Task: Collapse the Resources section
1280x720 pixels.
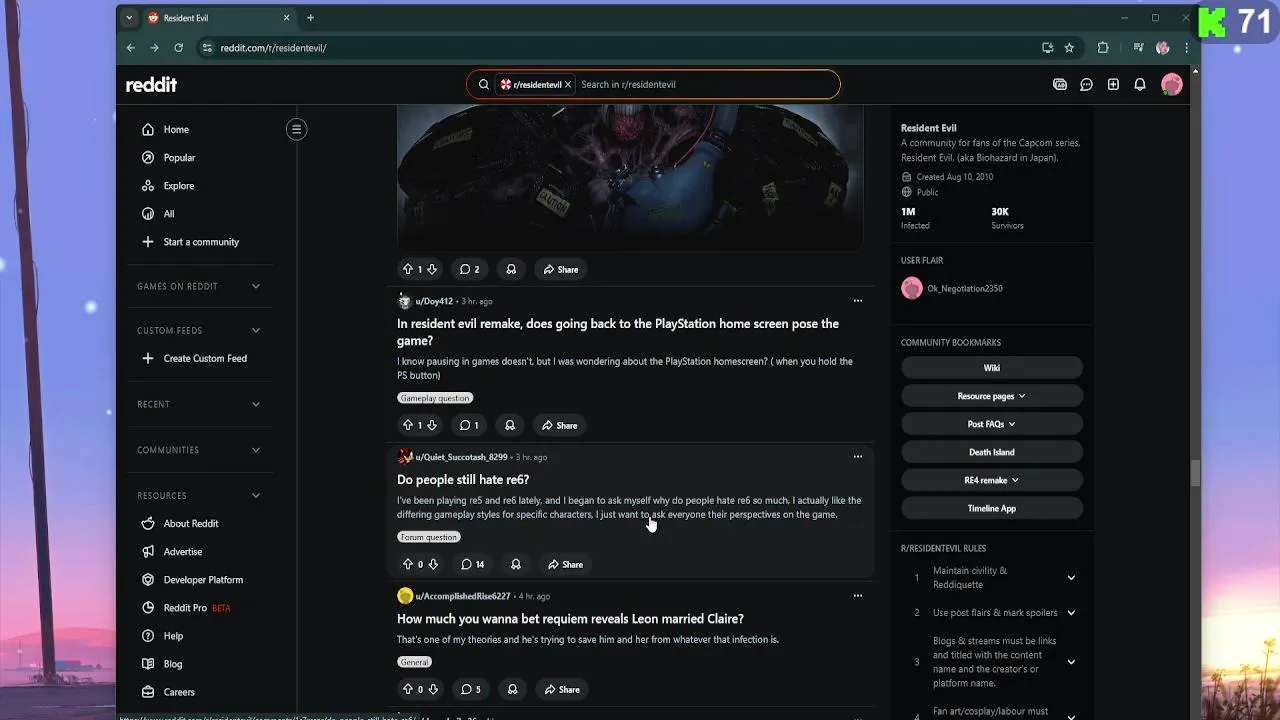Action: (256, 495)
